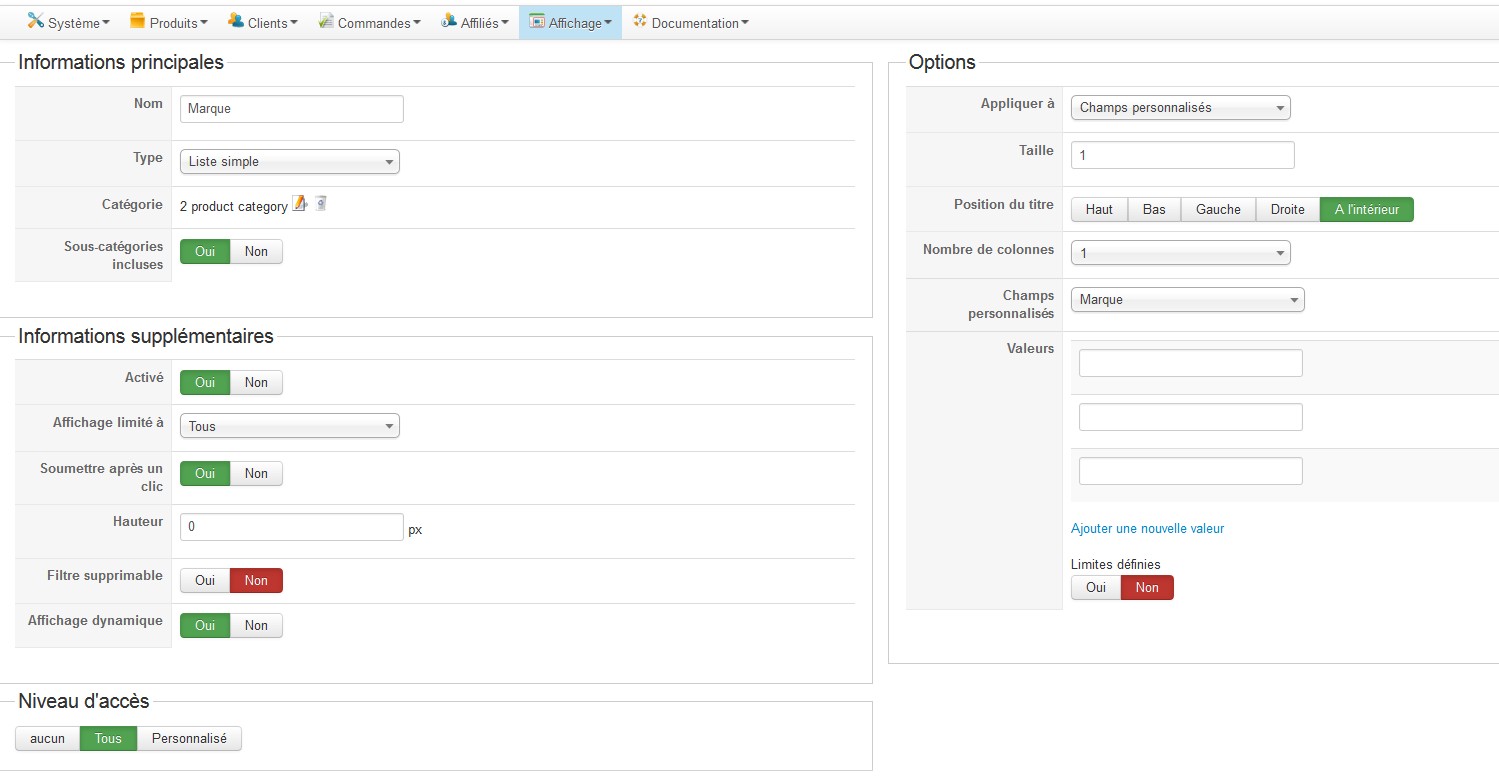This screenshot has width=1499, height=782.
Task: Focus the Hauteur pixel input field
Action: point(292,527)
